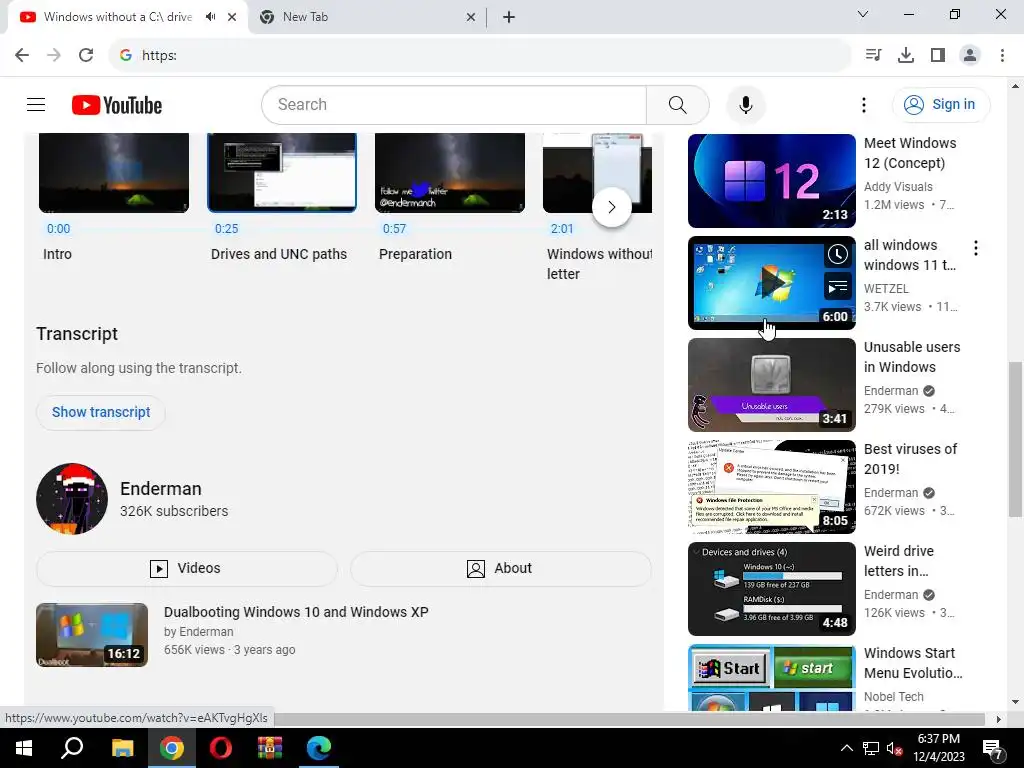This screenshot has width=1024, height=768.
Task: Open the notification center icon
Action: (x=993, y=749)
